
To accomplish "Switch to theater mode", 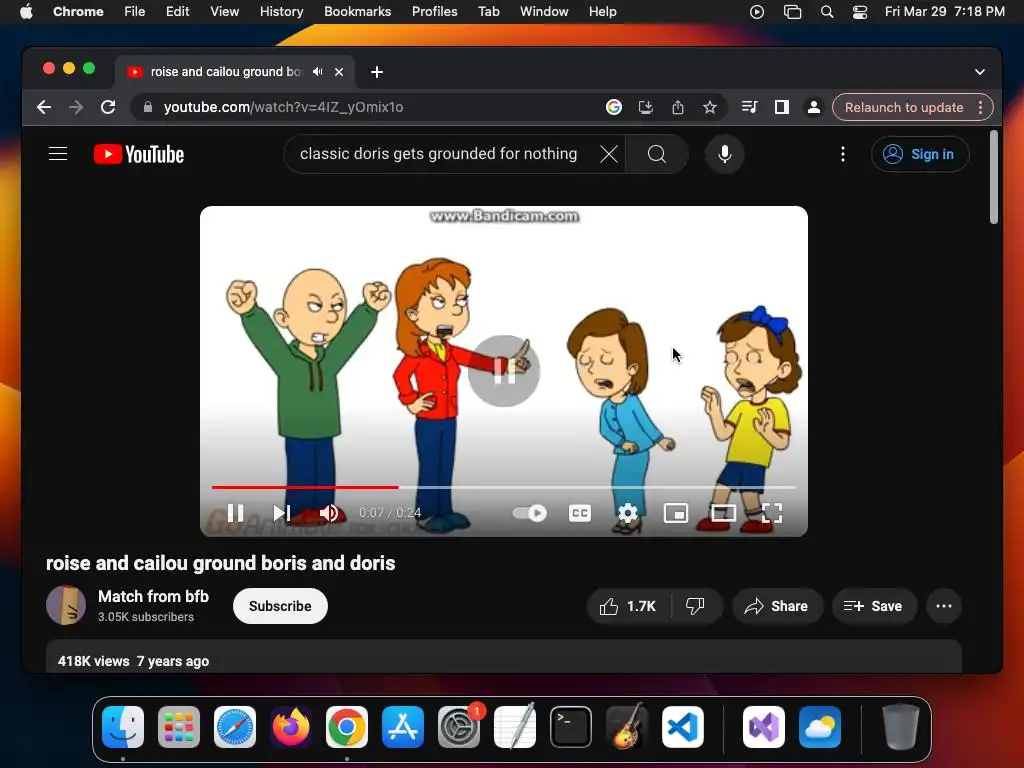I will pos(723,513).
